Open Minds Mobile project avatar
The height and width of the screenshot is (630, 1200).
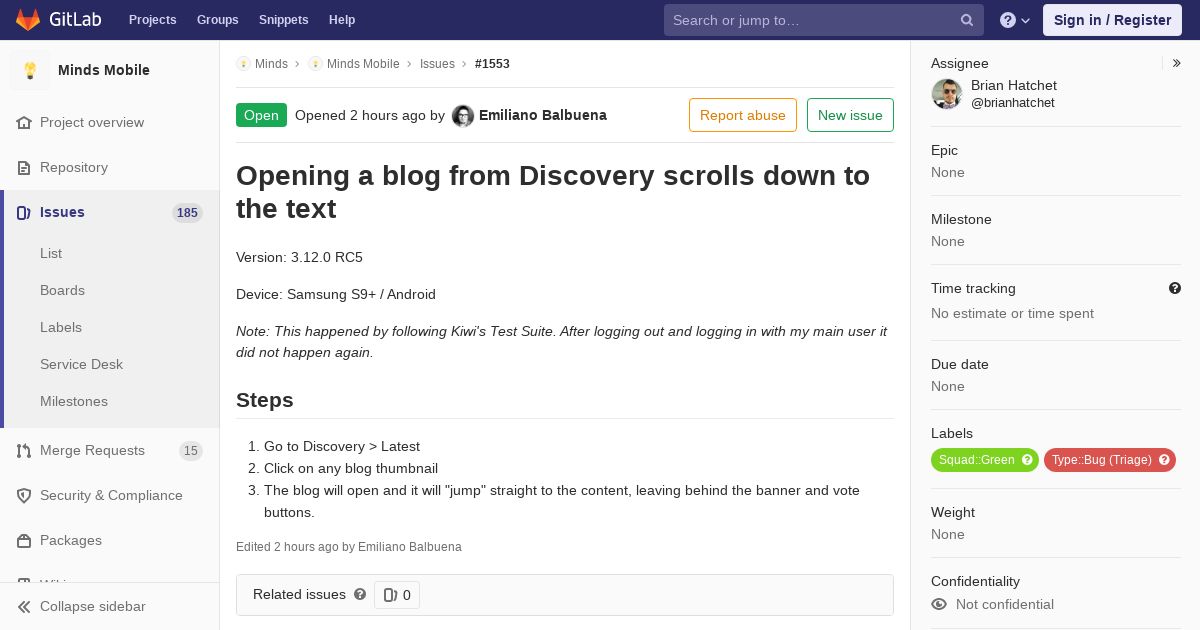point(30,70)
